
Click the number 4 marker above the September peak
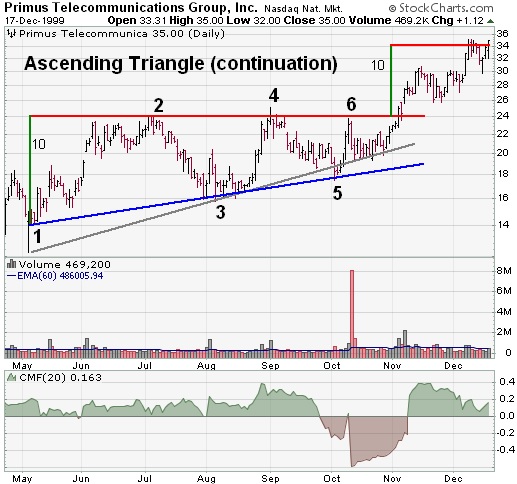pyautogui.click(x=274, y=96)
